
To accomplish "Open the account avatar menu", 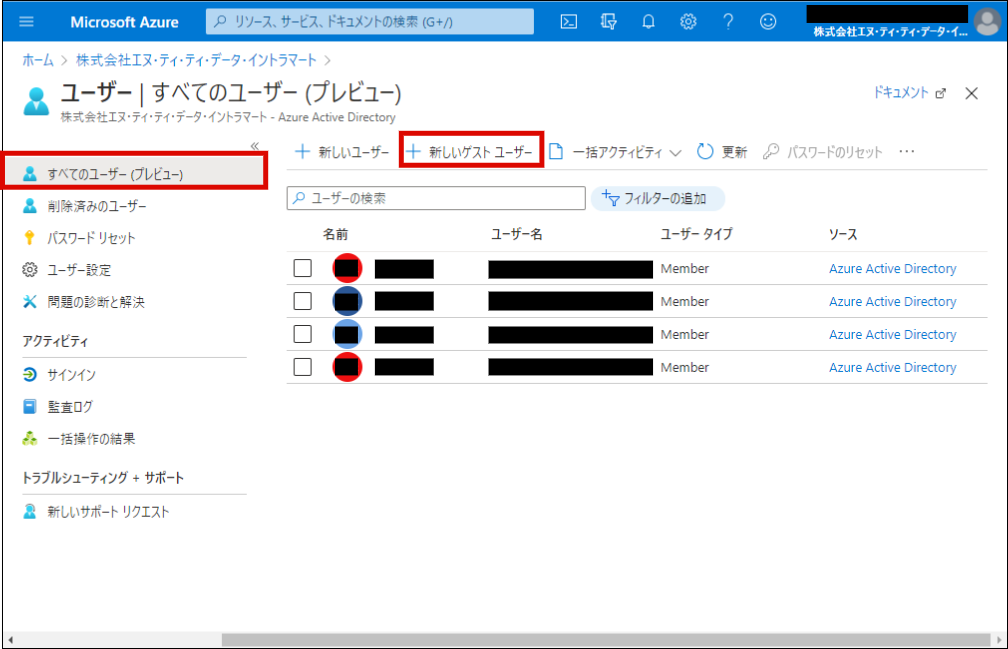I will (987, 22).
